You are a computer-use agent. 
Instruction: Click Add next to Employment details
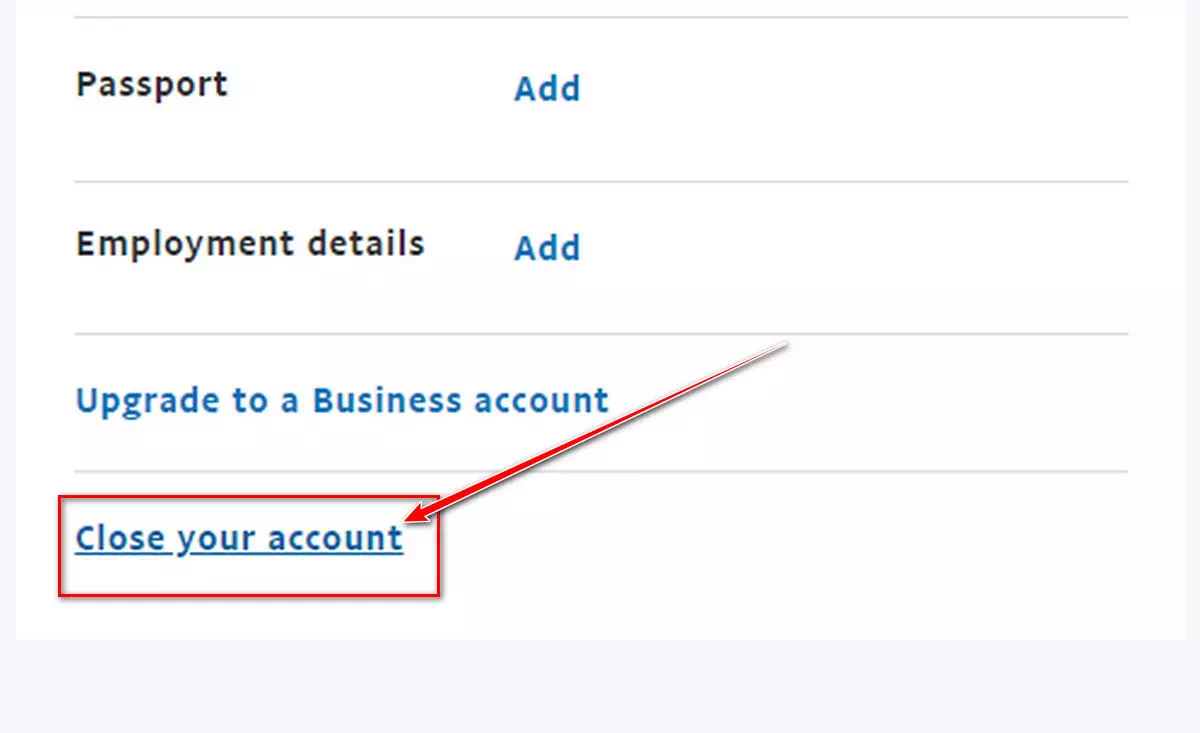(547, 248)
